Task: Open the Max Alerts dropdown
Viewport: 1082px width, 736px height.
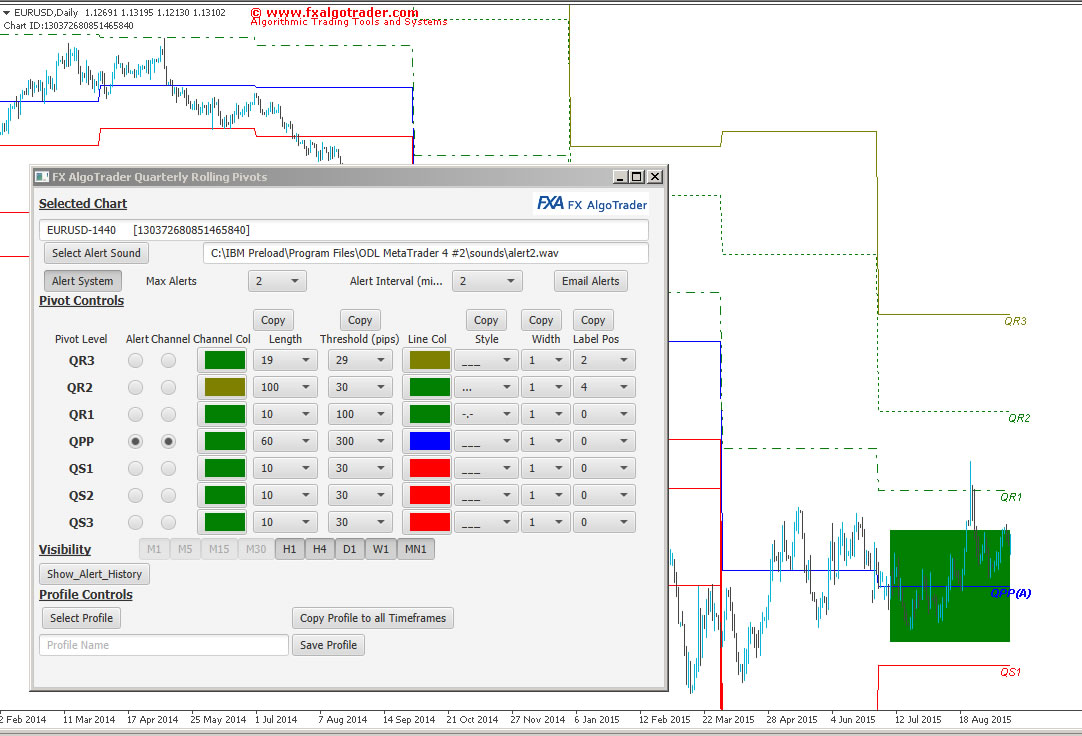Action: pyautogui.click(x=277, y=282)
